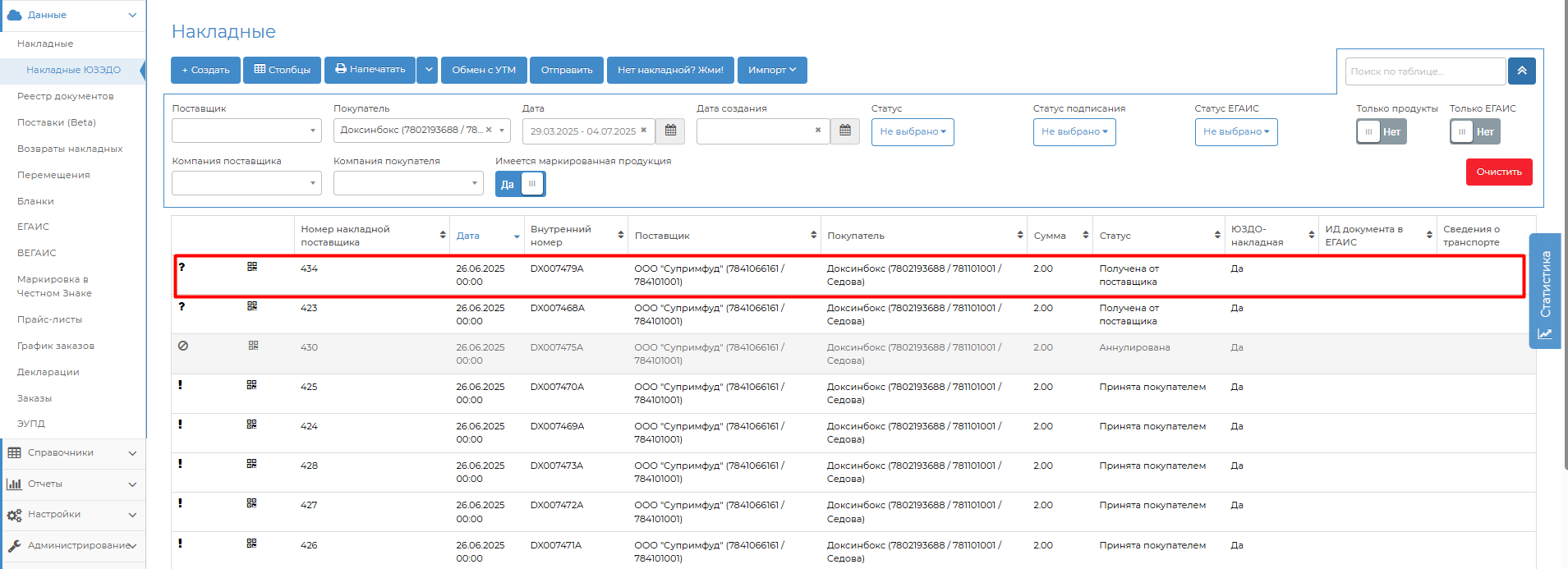The width and height of the screenshot is (1568, 569).
Task: Open the Импорт dropdown menu
Action: click(x=771, y=71)
